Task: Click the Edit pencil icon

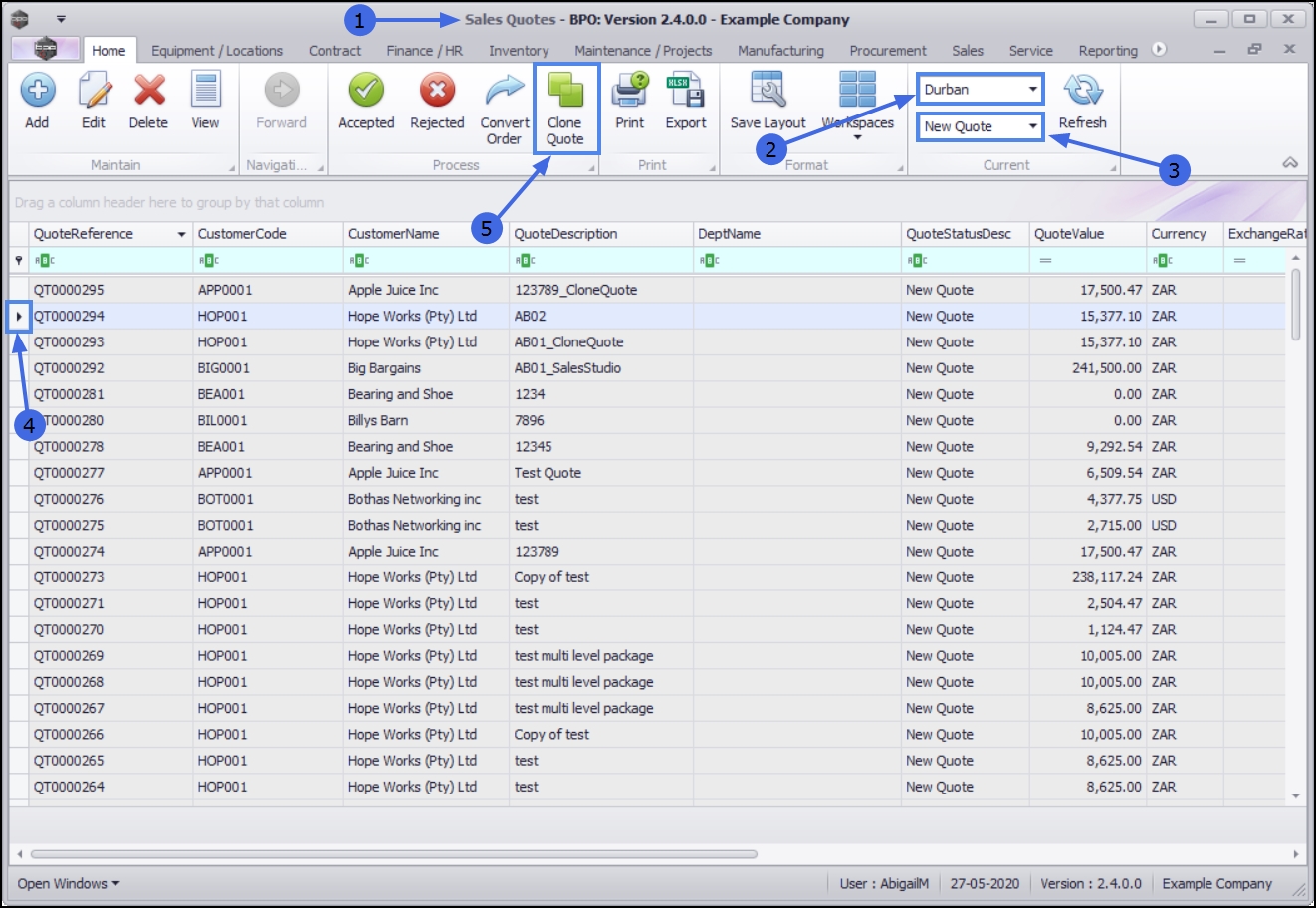Action: [94, 91]
